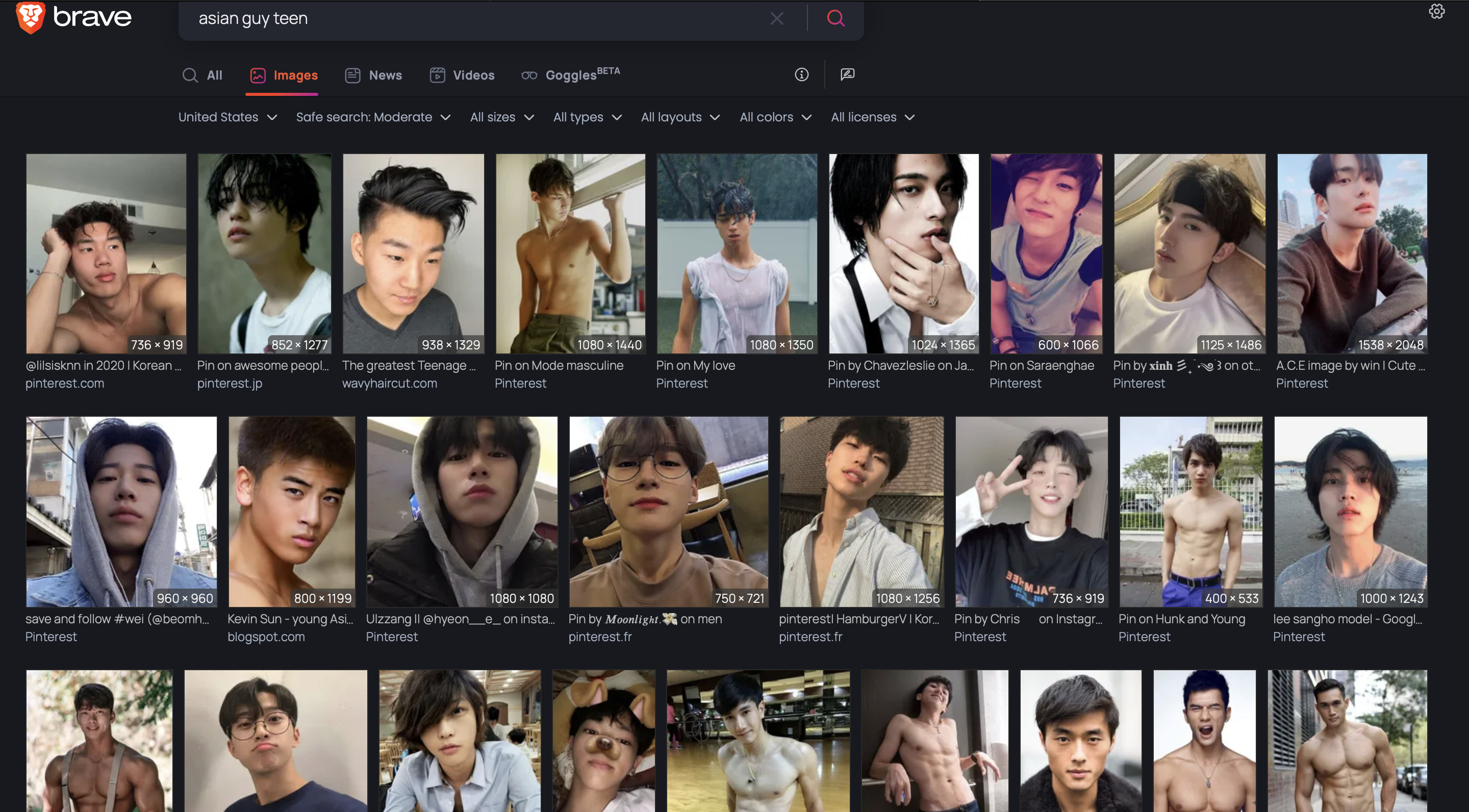
Task: Expand the All layouts filter
Action: point(680,117)
